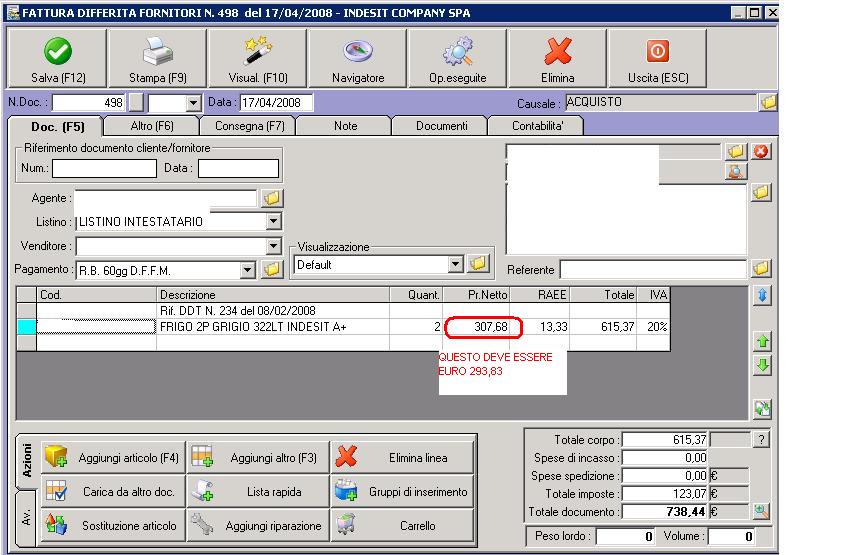Click the Totale cell 615,37
863x555 pixels.
tap(603, 327)
